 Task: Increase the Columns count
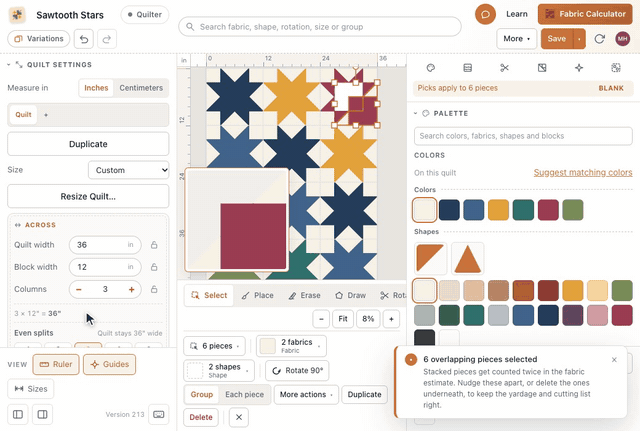[131, 289]
